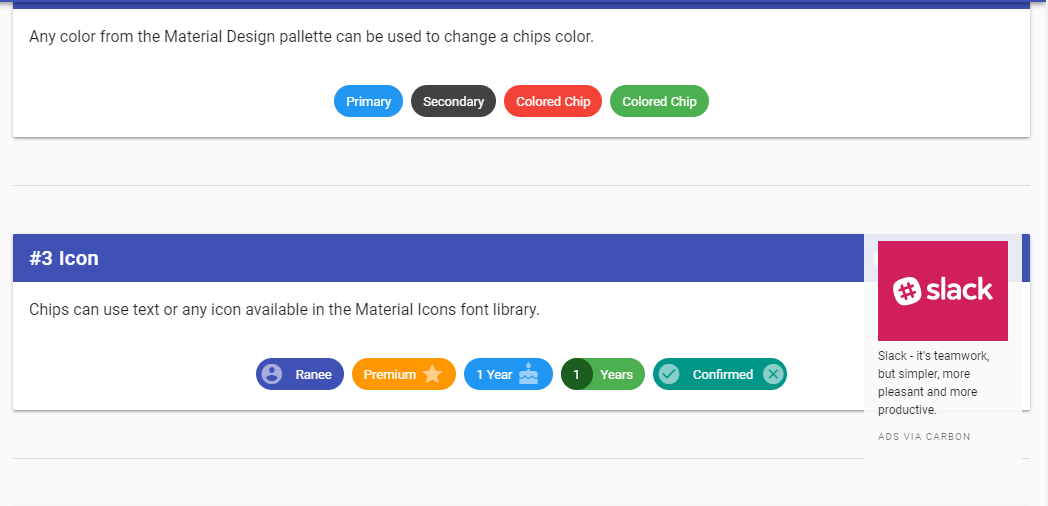Click the Years chip label
1048x506 pixels.
(616, 374)
